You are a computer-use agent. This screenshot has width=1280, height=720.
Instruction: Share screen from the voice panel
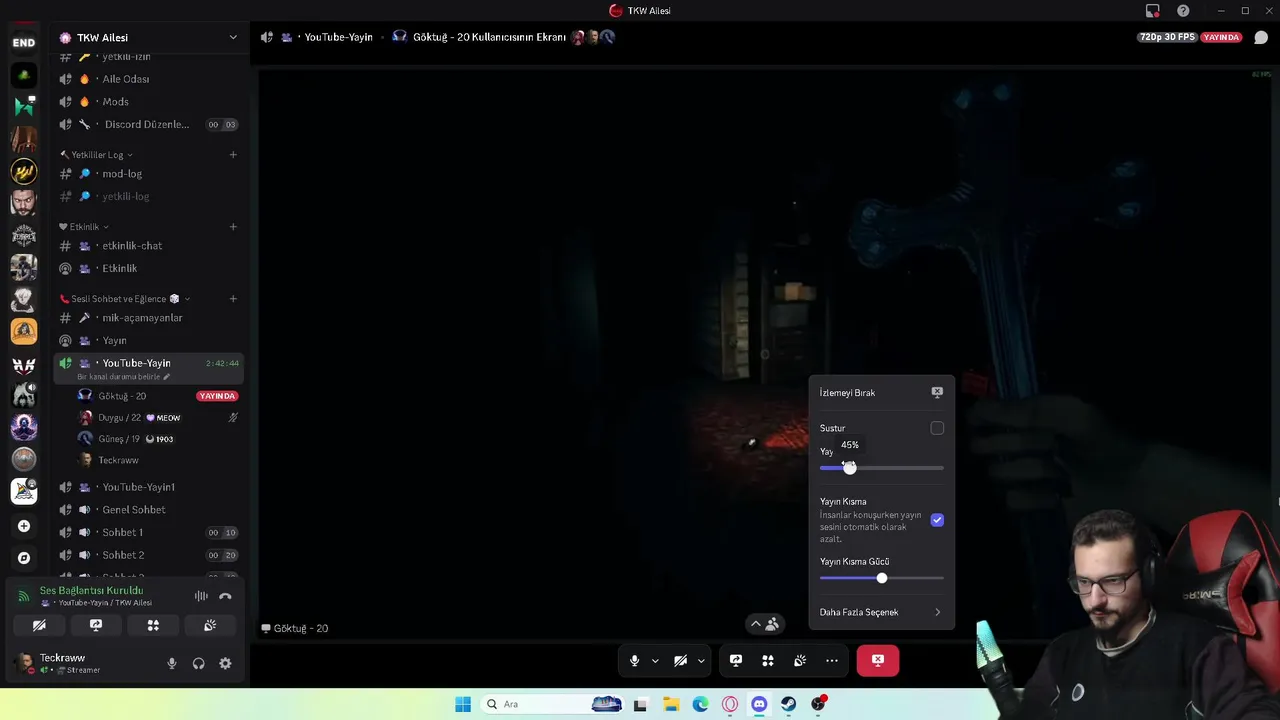96,625
